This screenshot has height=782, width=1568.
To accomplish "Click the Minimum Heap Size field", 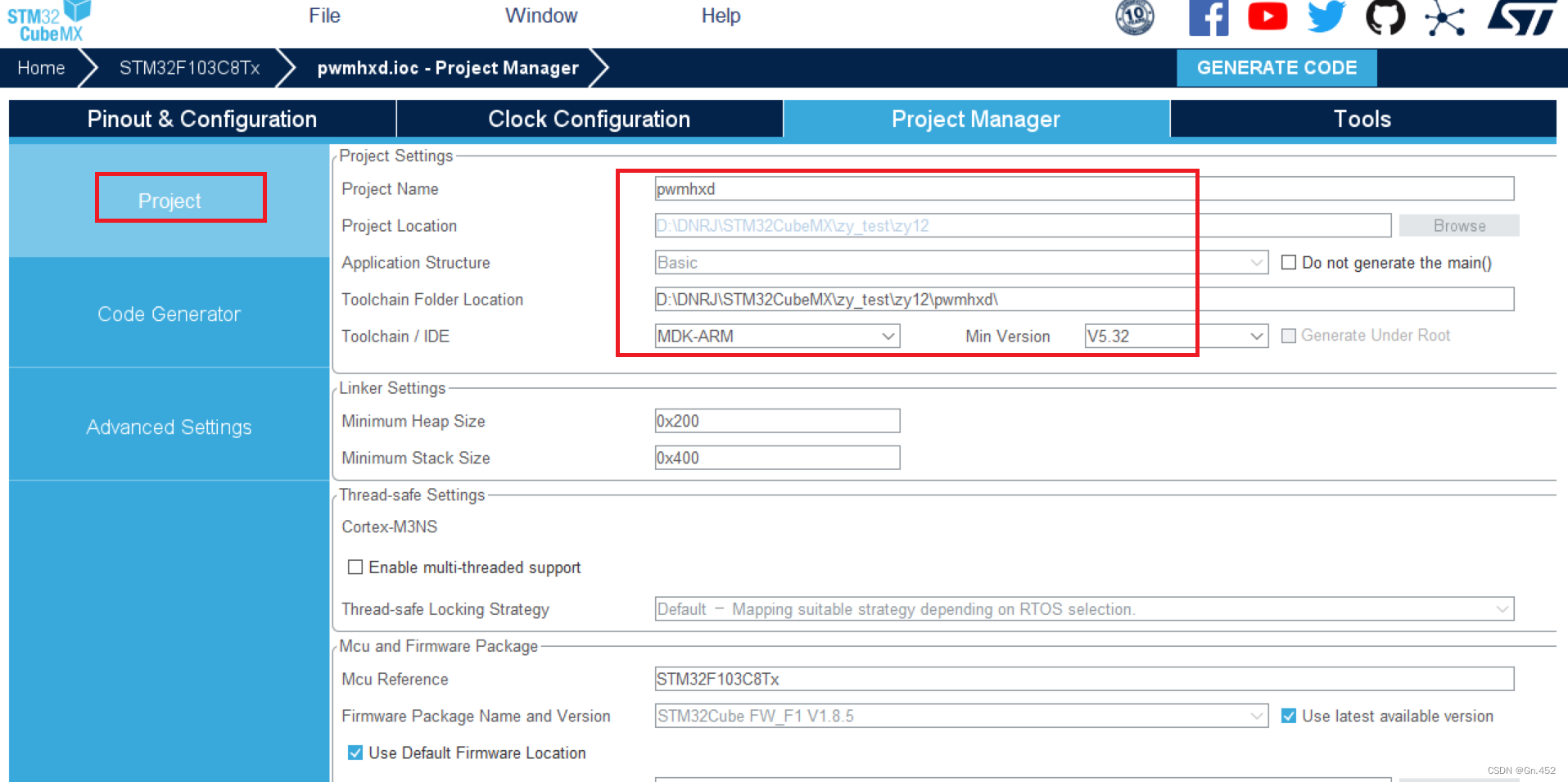I will click(x=777, y=421).
